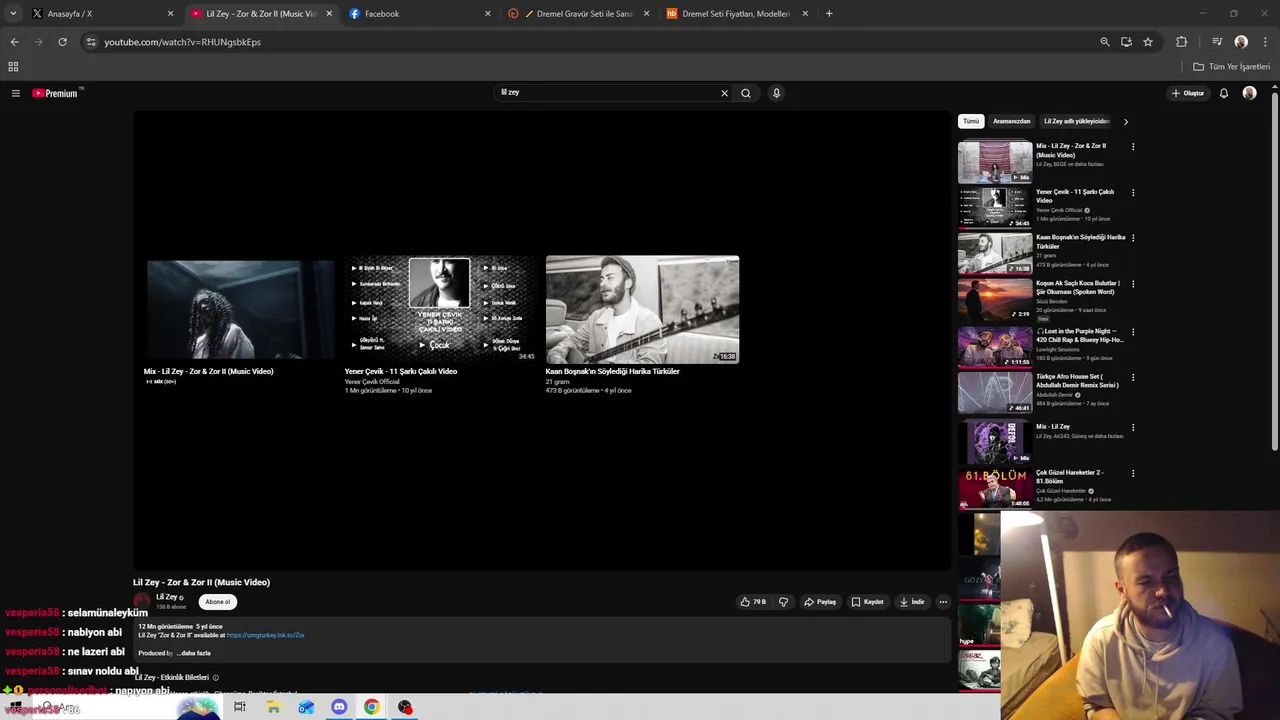Image resolution: width=1280 pixels, height=720 pixels.
Task: Open more actions three-dot menu under video
Action: (943, 602)
